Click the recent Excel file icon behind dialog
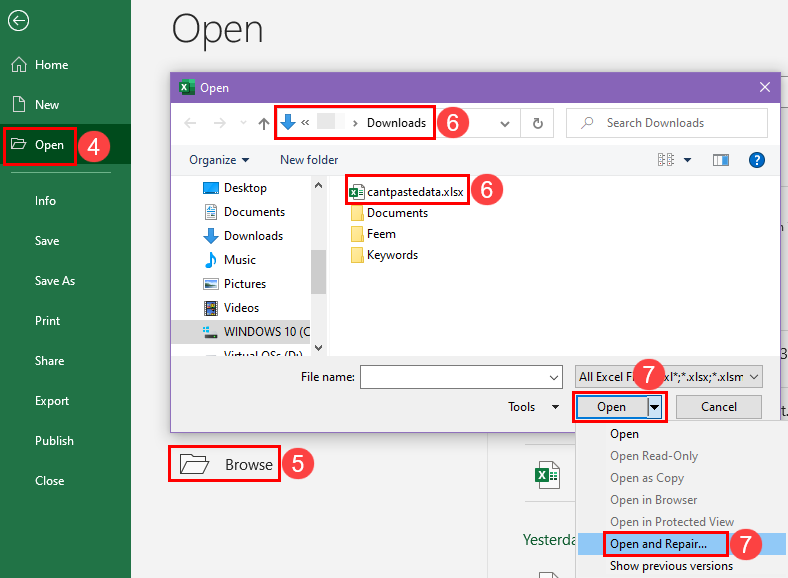 point(547,475)
